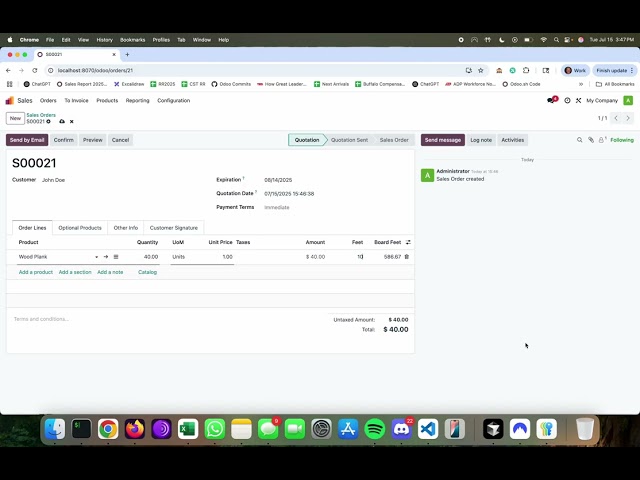Toggle Following status on this order
The width and height of the screenshot is (640, 480).
[x=622, y=140]
